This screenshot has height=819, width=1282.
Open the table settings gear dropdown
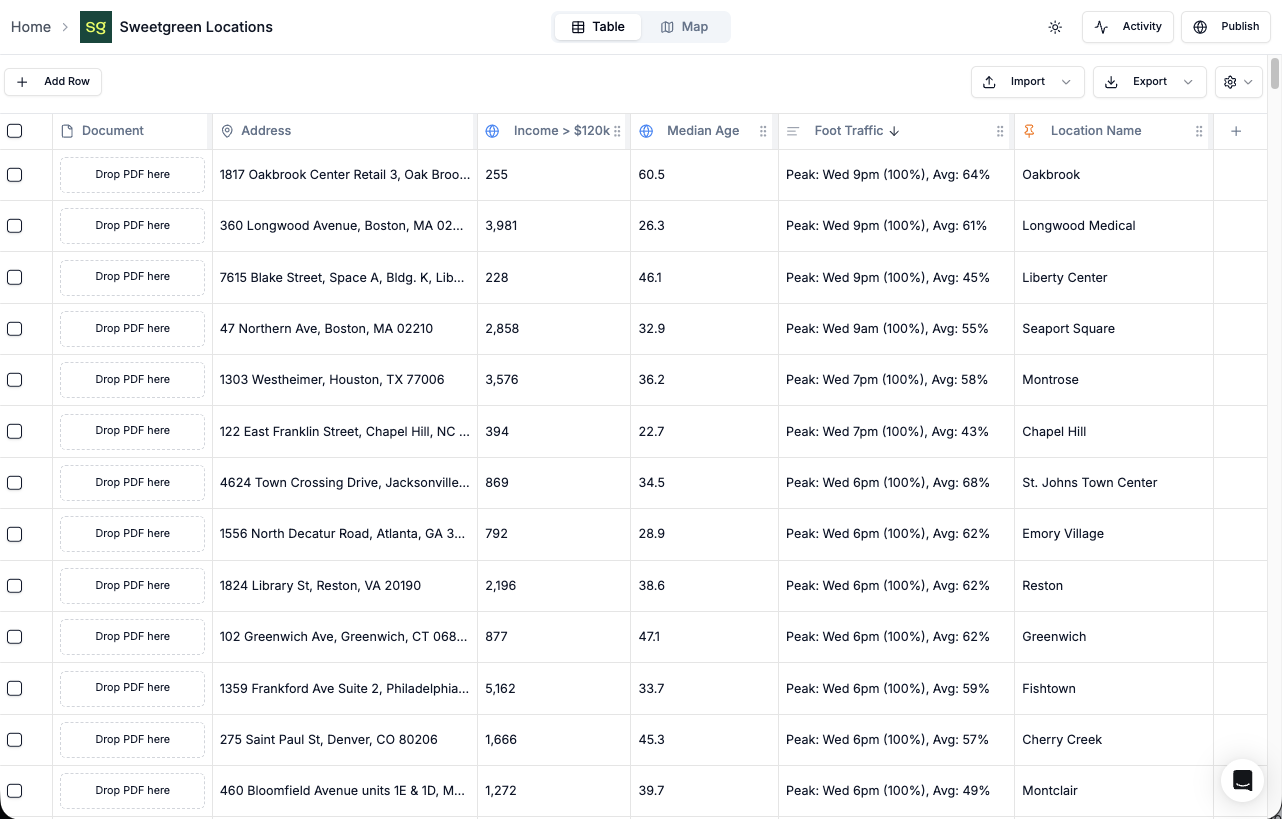tap(1238, 81)
